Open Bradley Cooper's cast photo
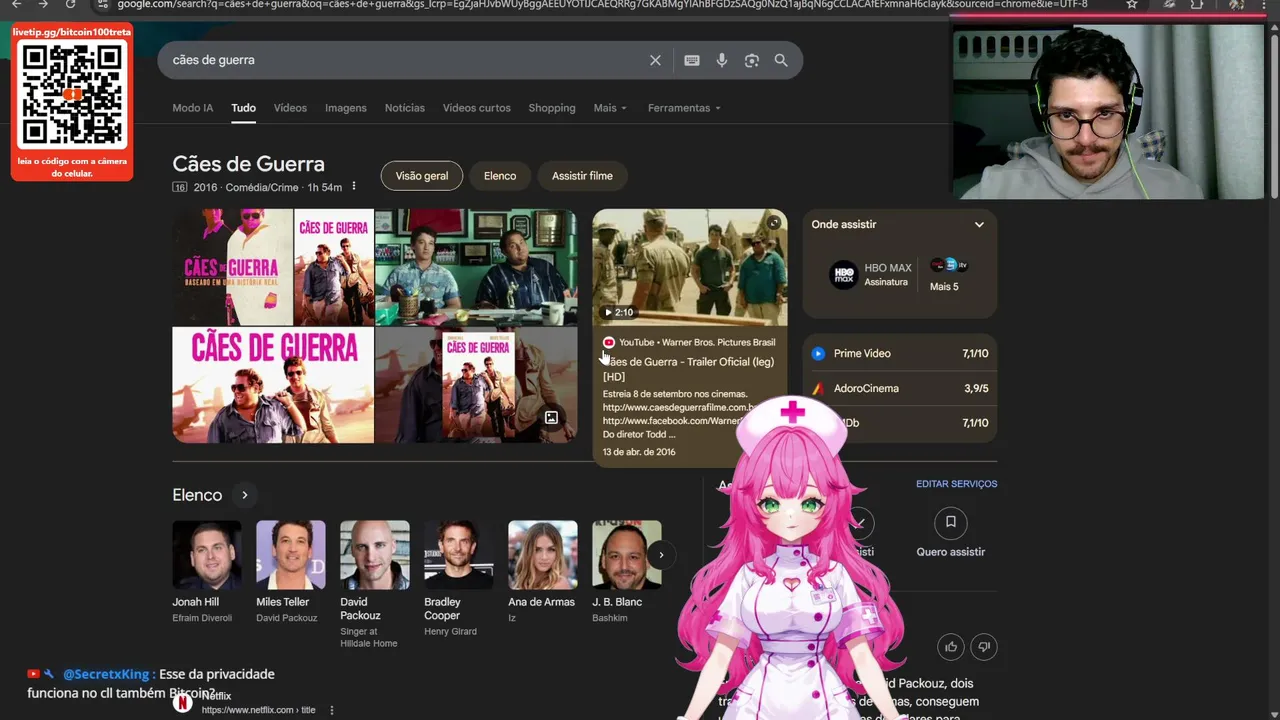The image size is (1280, 720). [x=459, y=555]
